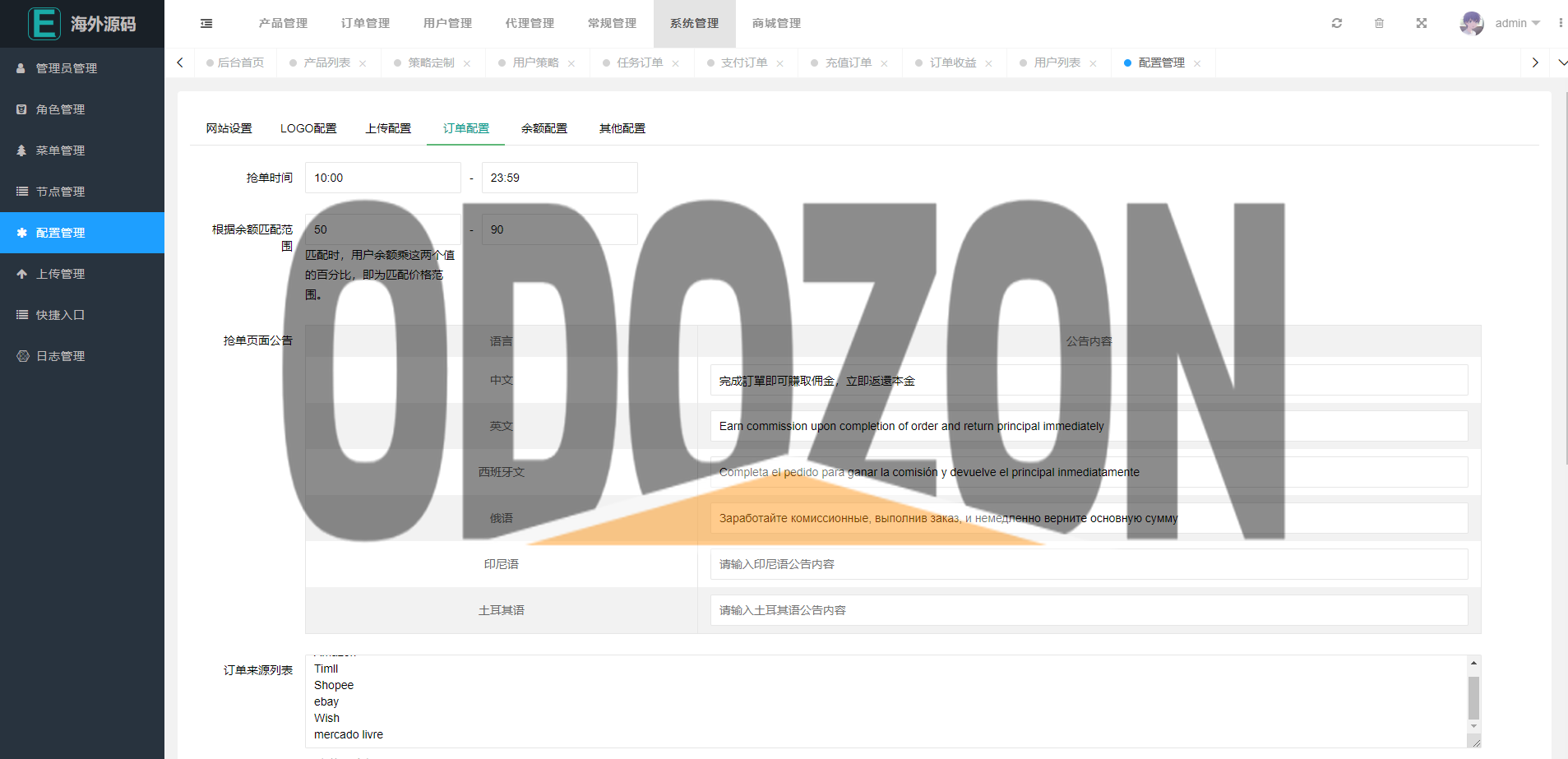This screenshot has height=759, width=1568.
Task: Switch to the 上传配置 tab
Action: point(388,128)
